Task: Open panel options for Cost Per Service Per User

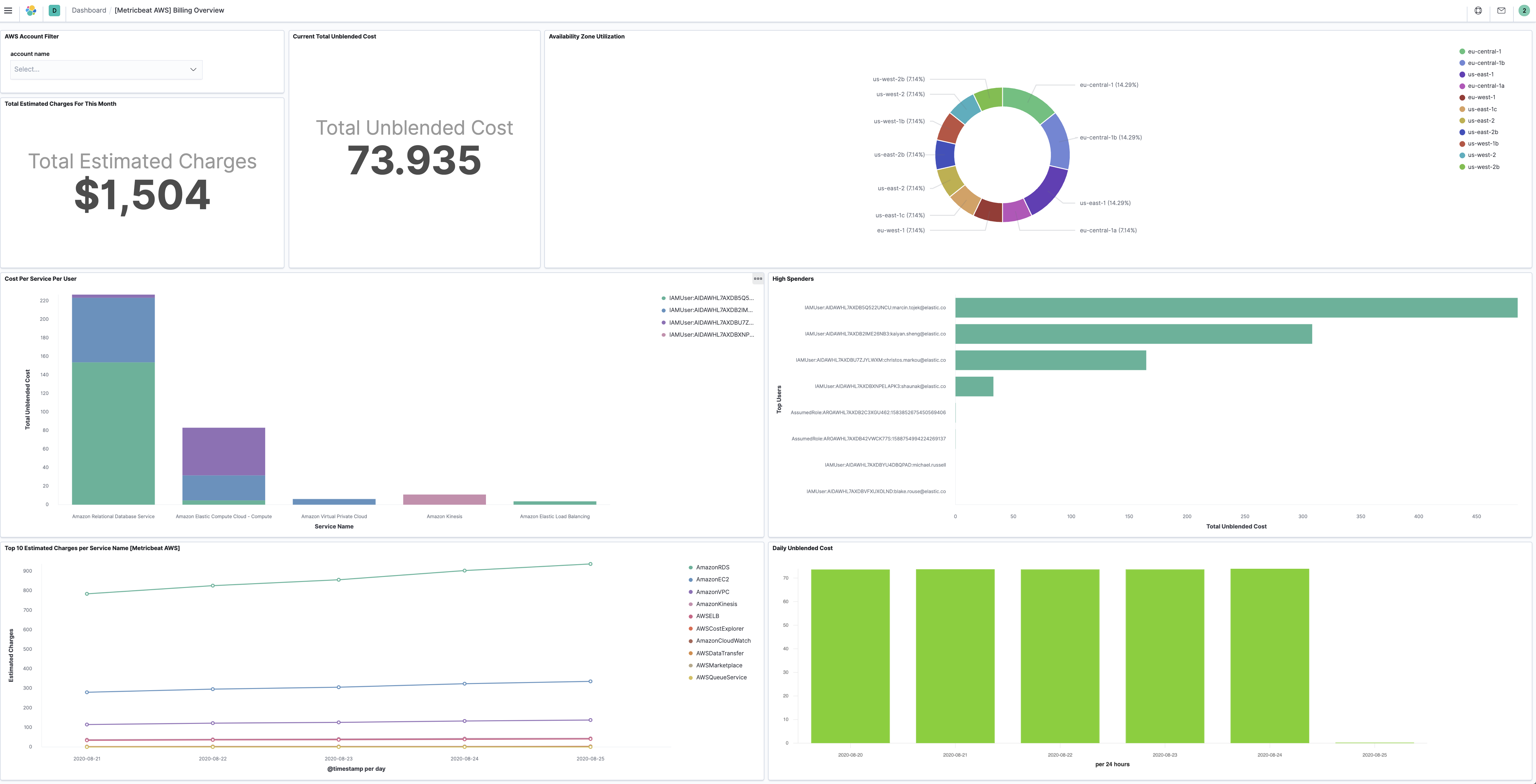Action: [758, 278]
